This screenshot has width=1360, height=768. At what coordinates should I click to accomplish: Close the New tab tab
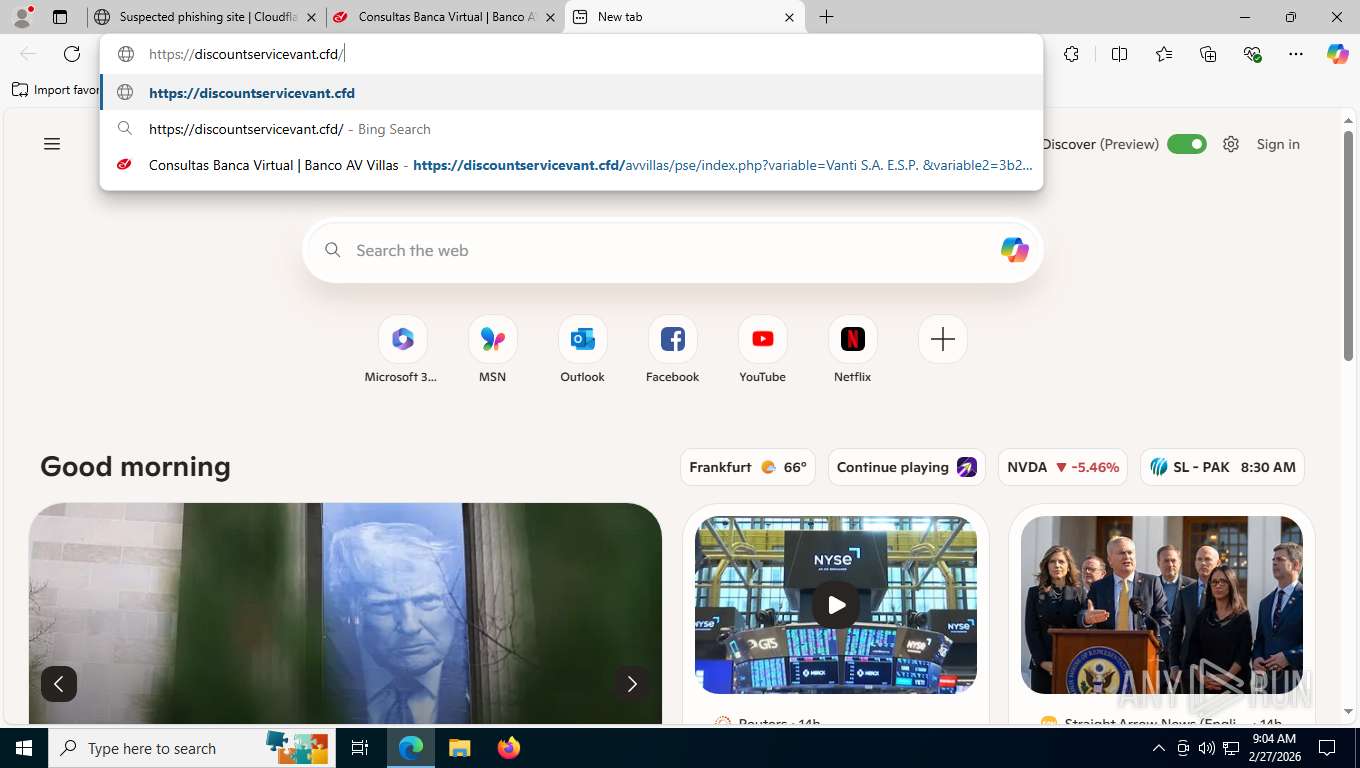tap(789, 17)
